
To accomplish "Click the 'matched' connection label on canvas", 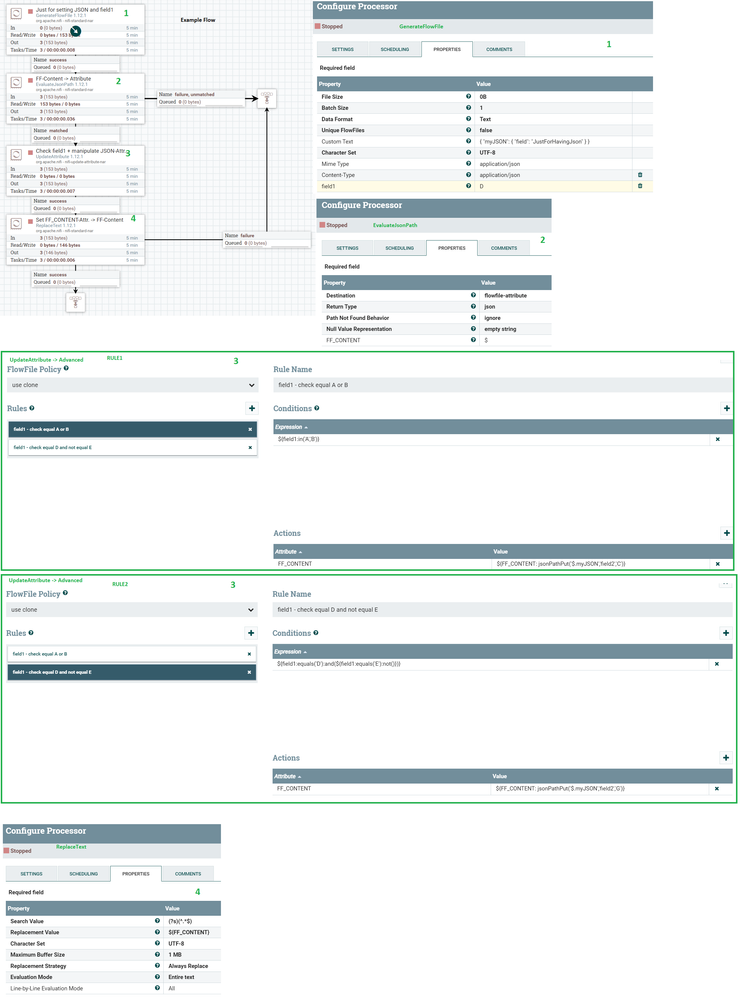I will click(75, 134).
